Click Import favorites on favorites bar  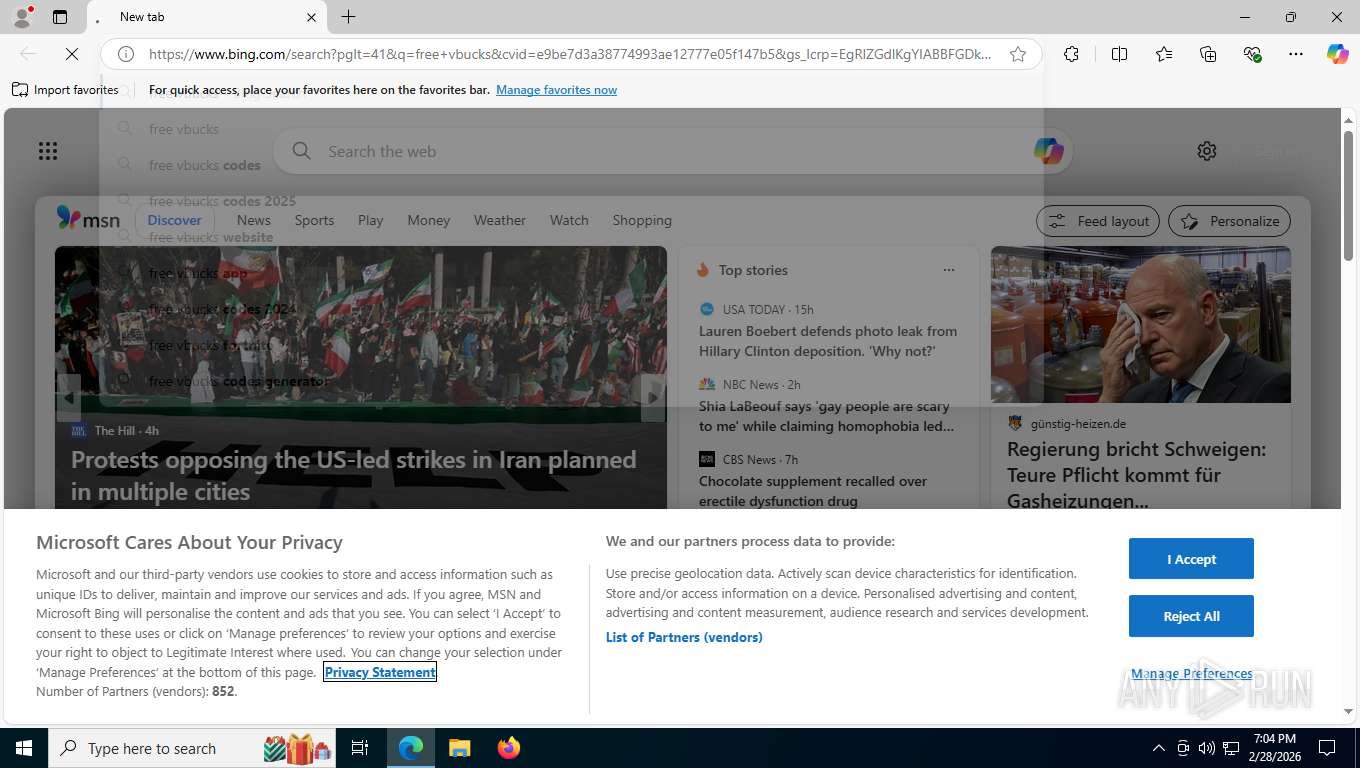tap(66, 90)
